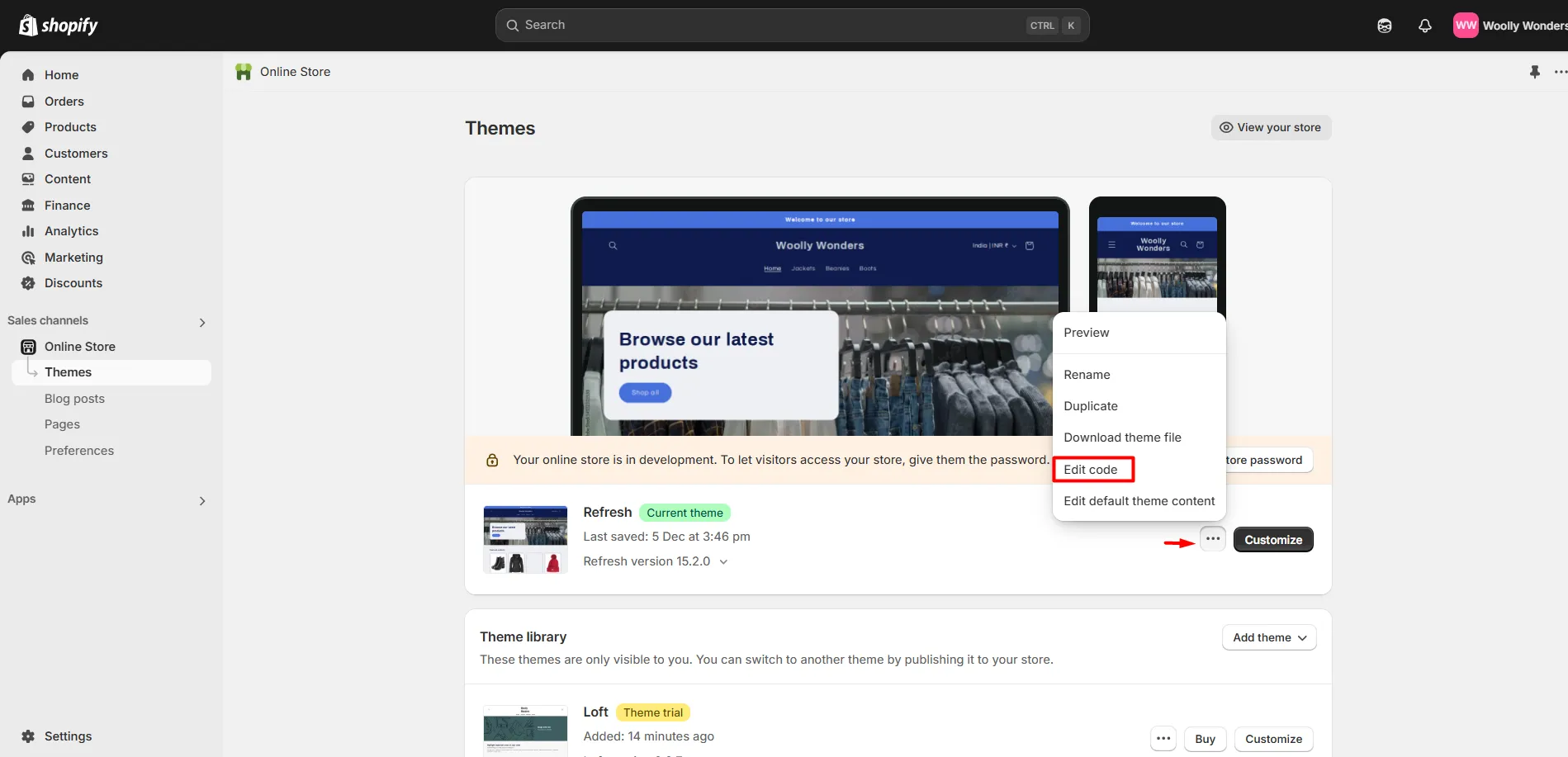Click the notification bell icon
This screenshot has height=757, width=1568.
[1424, 26]
